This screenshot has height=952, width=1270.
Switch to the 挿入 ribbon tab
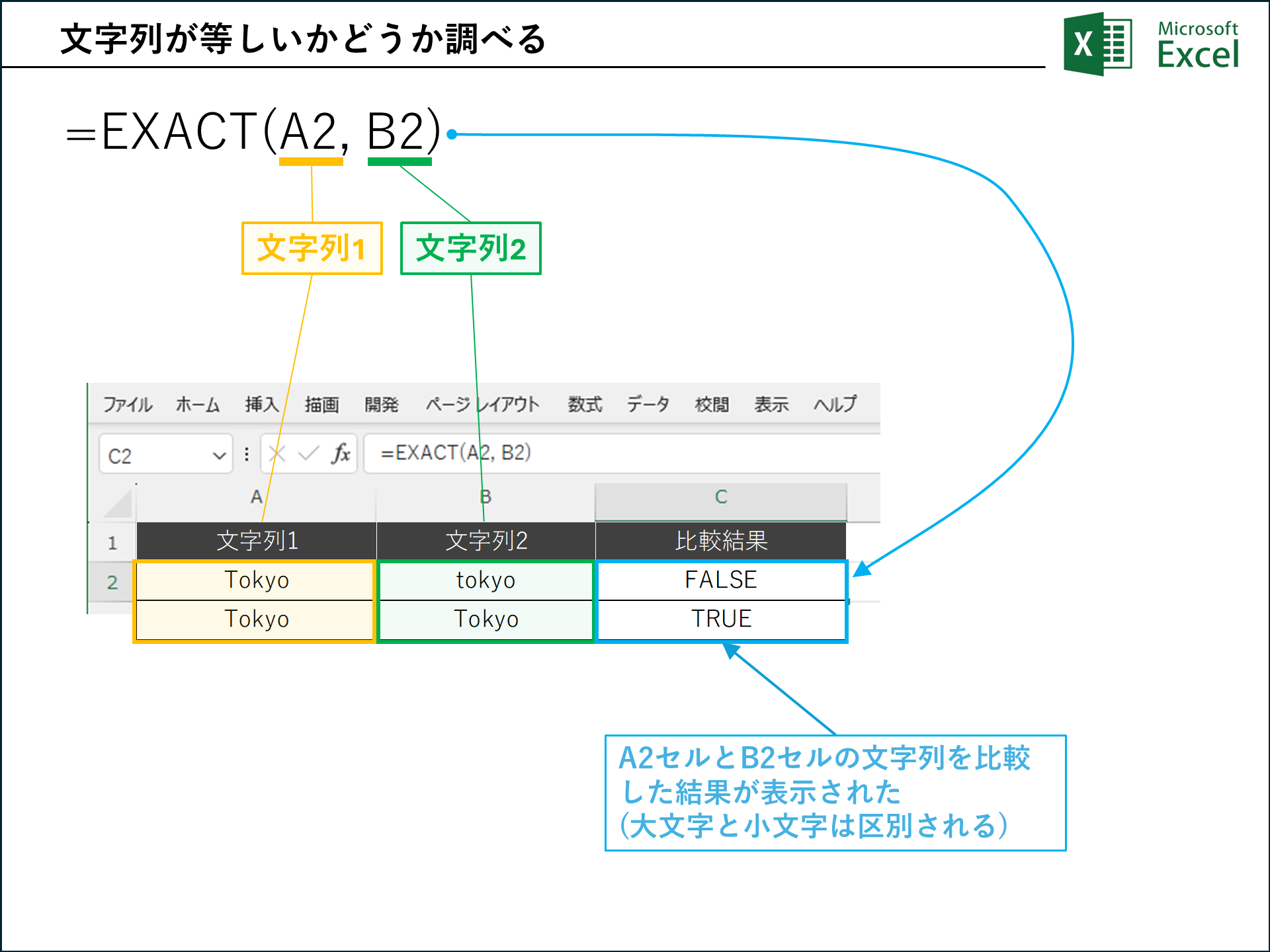pos(261,405)
